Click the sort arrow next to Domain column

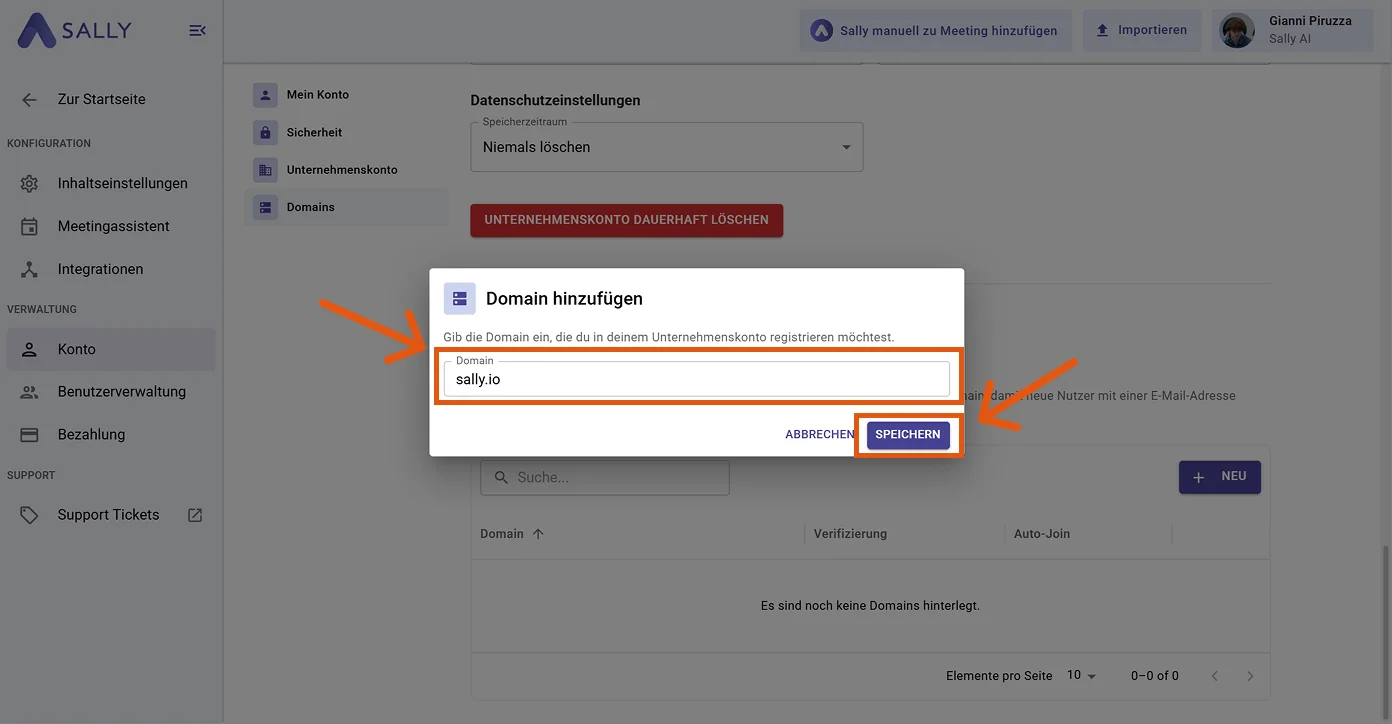point(538,534)
